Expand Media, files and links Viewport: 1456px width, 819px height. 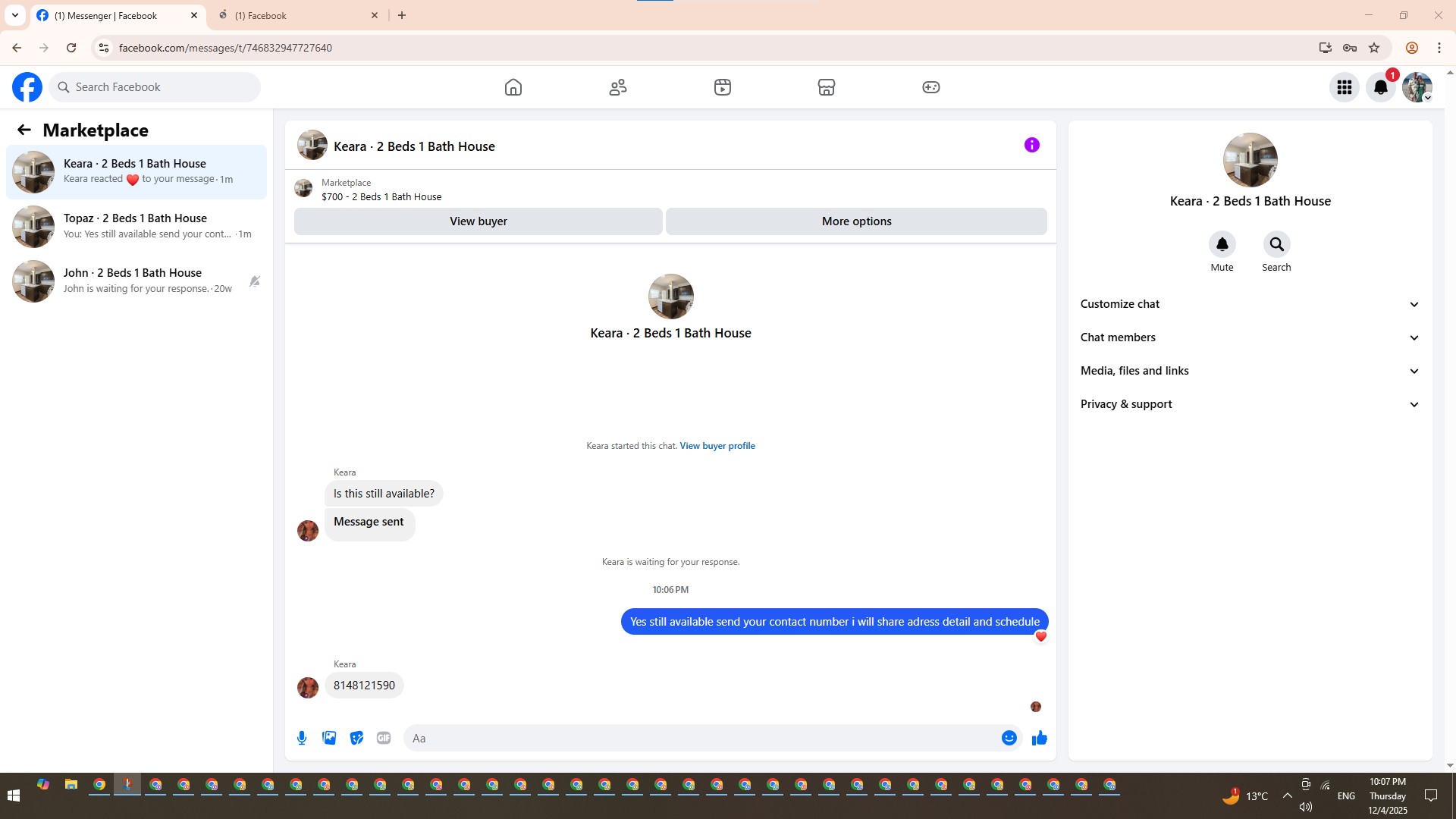click(x=1249, y=371)
